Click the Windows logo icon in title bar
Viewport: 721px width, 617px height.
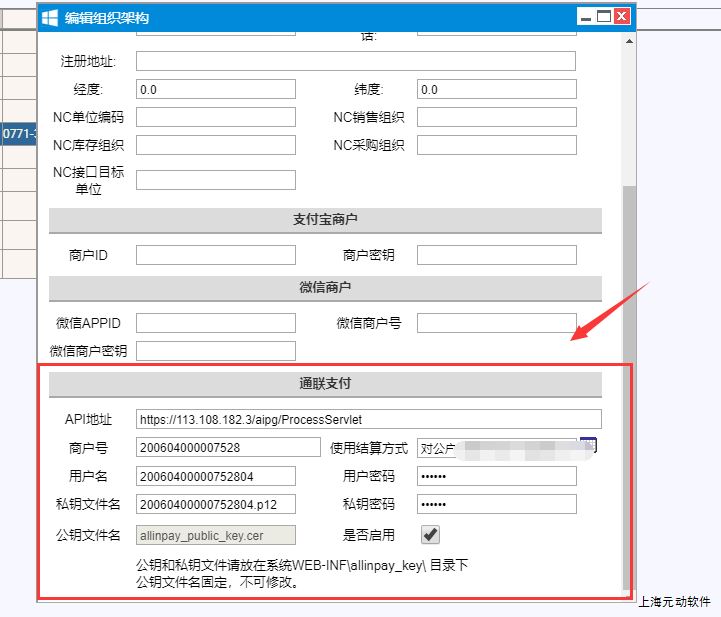coord(49,16)
